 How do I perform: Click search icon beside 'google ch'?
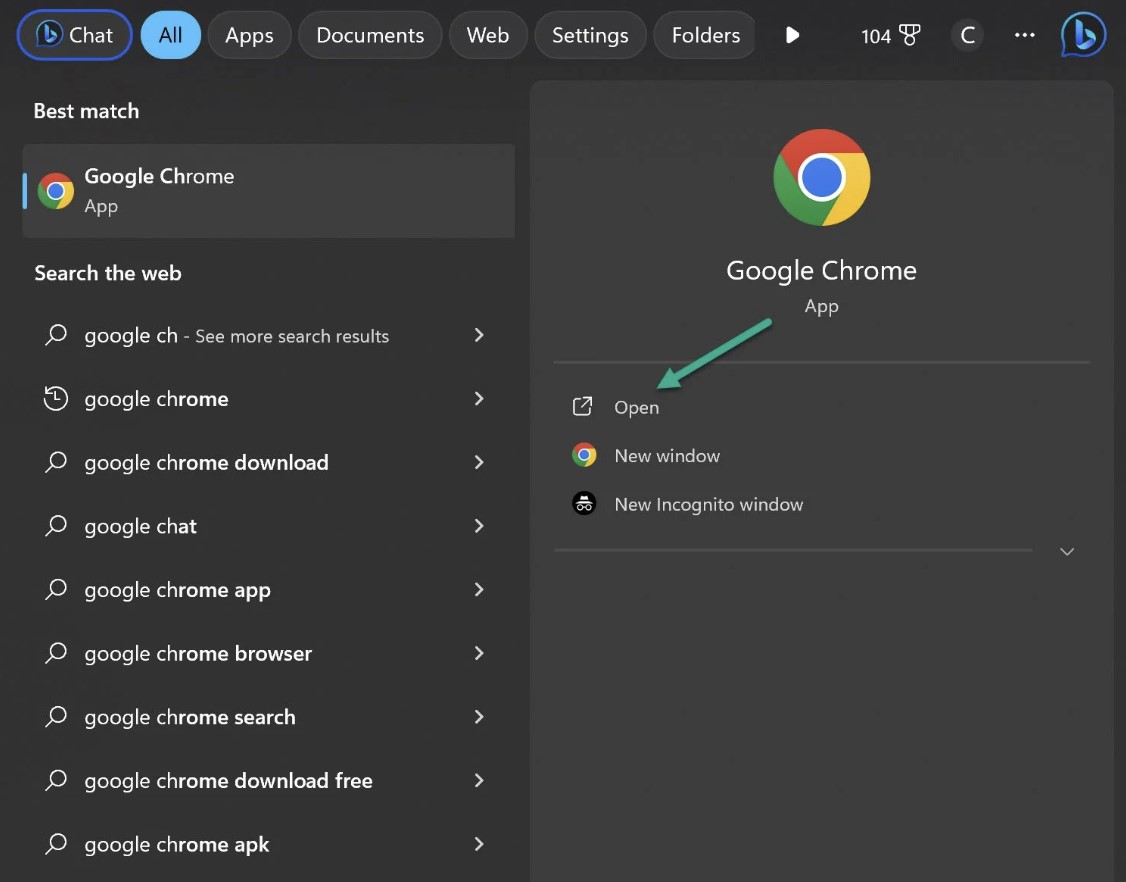point(56,335)
